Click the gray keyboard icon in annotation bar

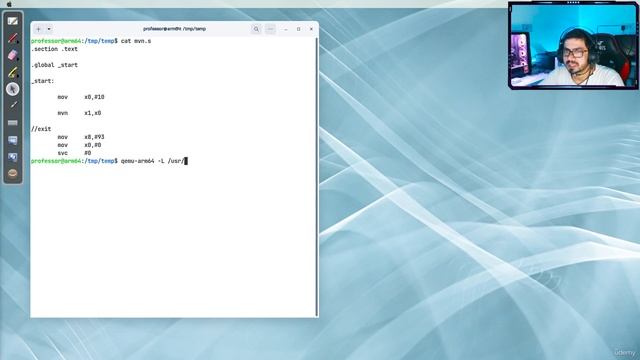pyautogui.click(x=13, y=122)
